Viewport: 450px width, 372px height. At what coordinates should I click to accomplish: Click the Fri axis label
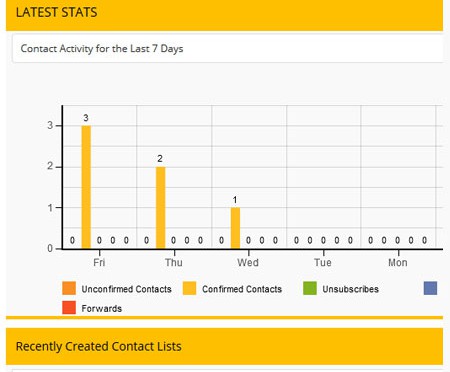(x=99, y=262)
